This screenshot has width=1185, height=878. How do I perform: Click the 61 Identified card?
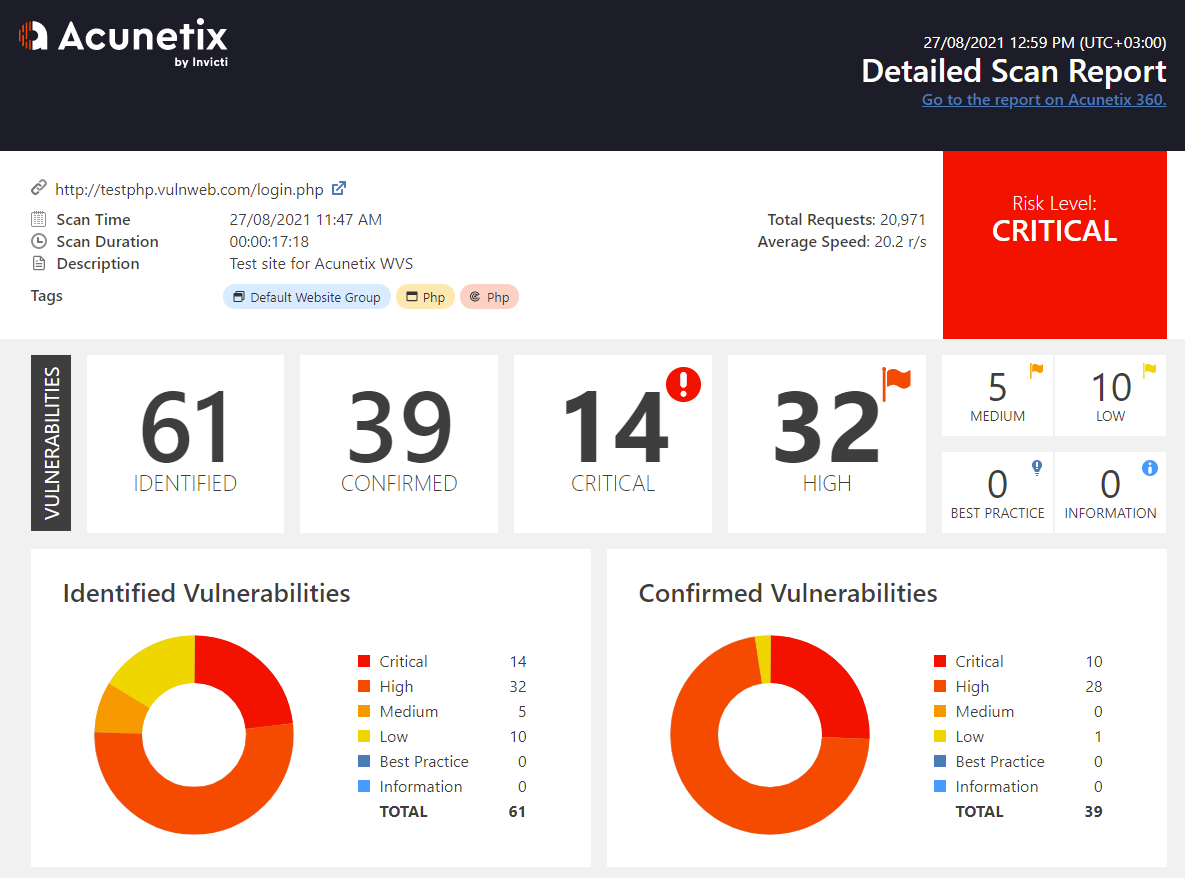pos(185,444)
